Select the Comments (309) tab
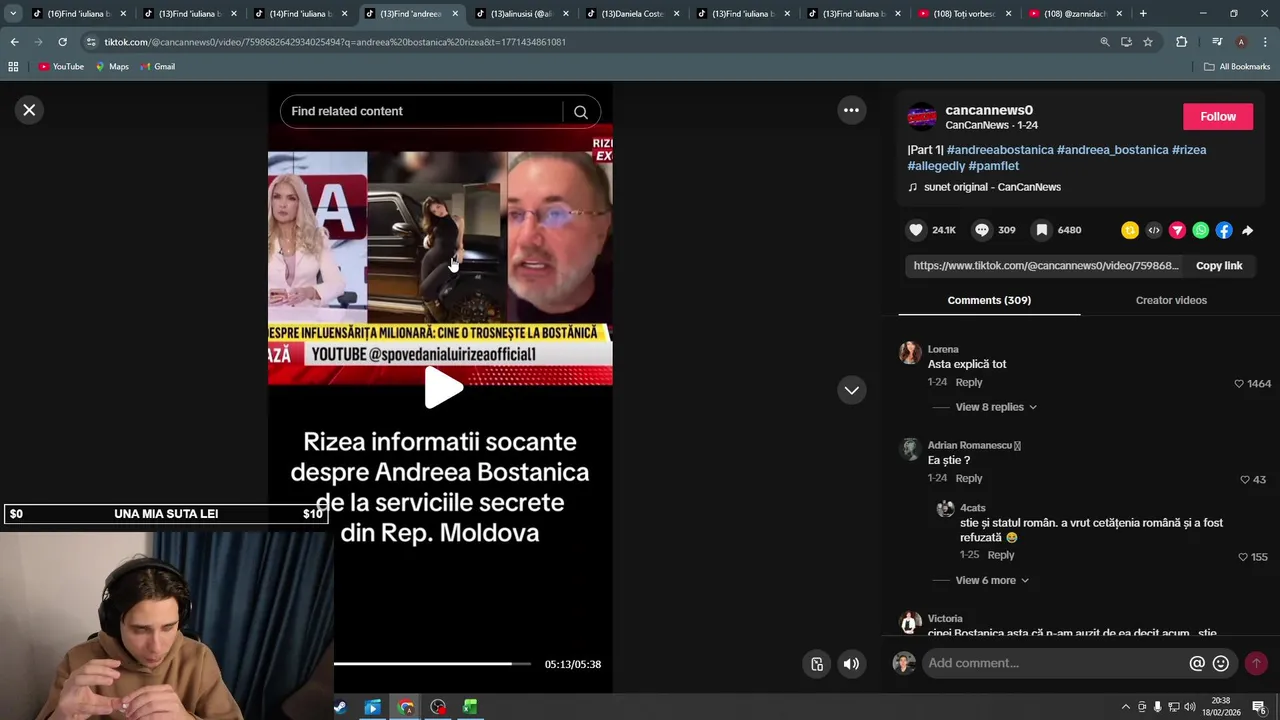Viewport: 1280px width, 720px height. [x=989, y=300]
